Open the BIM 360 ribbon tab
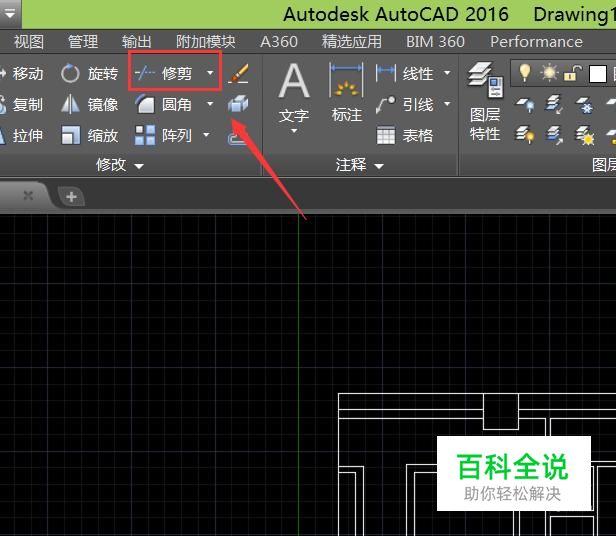This screenshot has width=616, height=536. [x=435, y=42]
